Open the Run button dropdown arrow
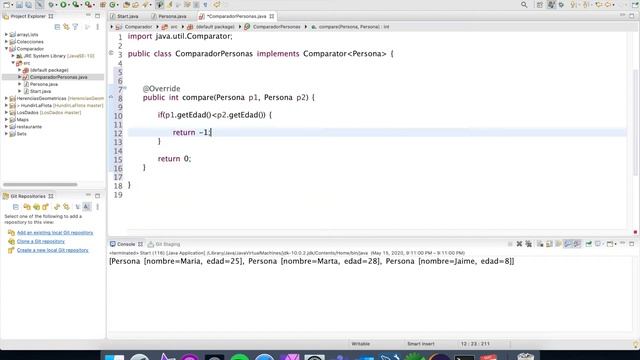 click(x=69, y=5)
